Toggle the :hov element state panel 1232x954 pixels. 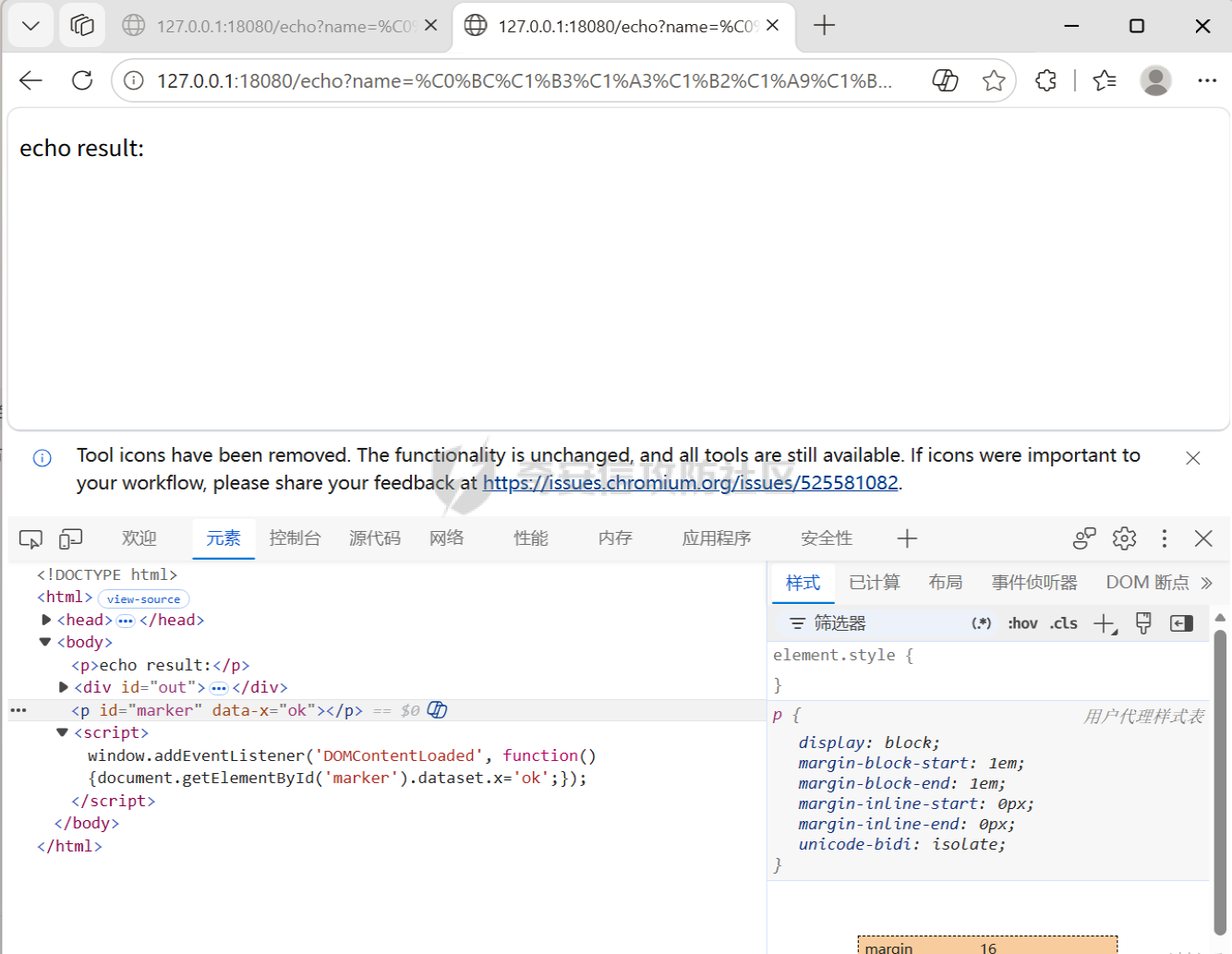1022,623
